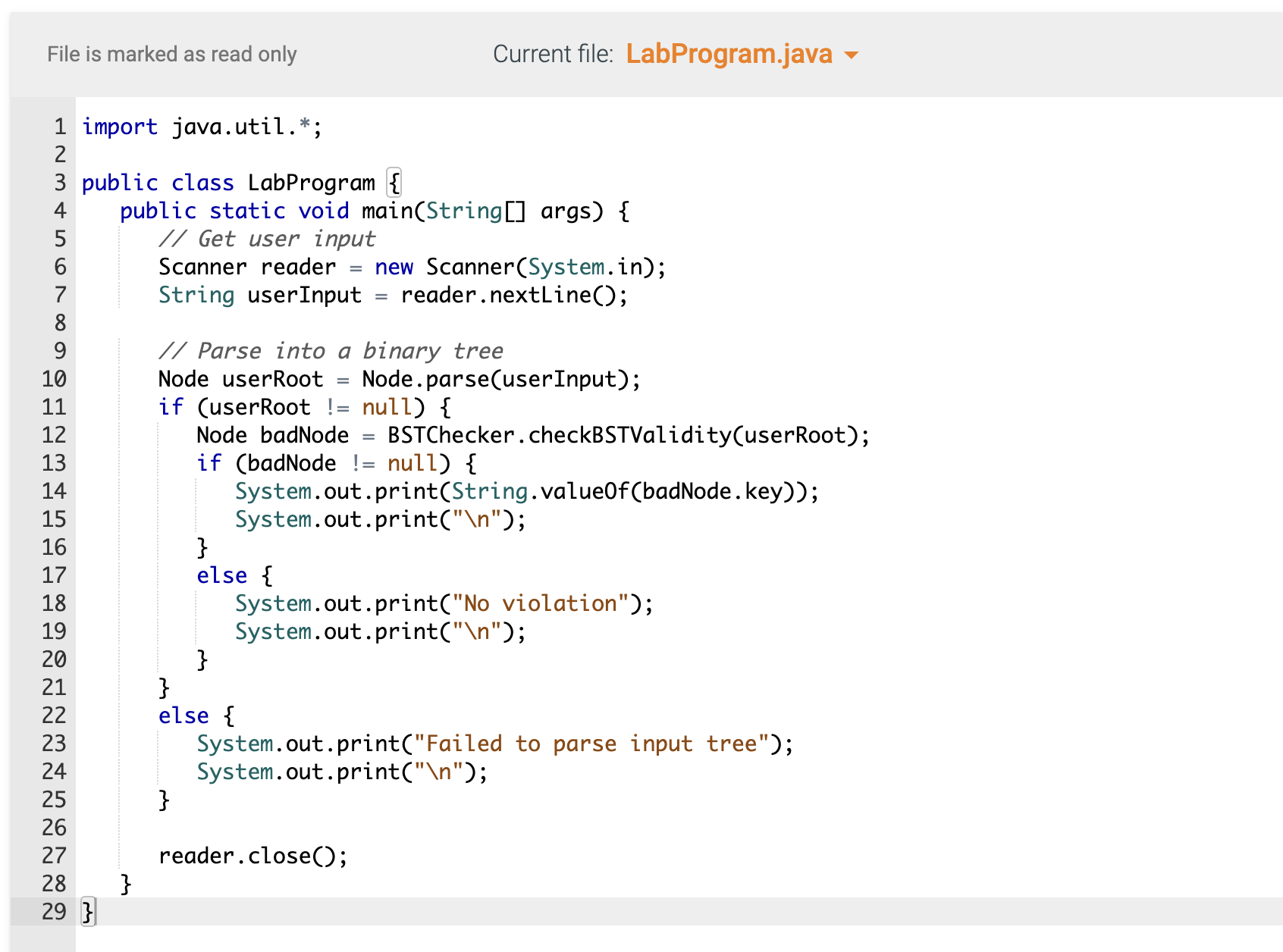Click the main method declaration on line 4

click(372, 211)
